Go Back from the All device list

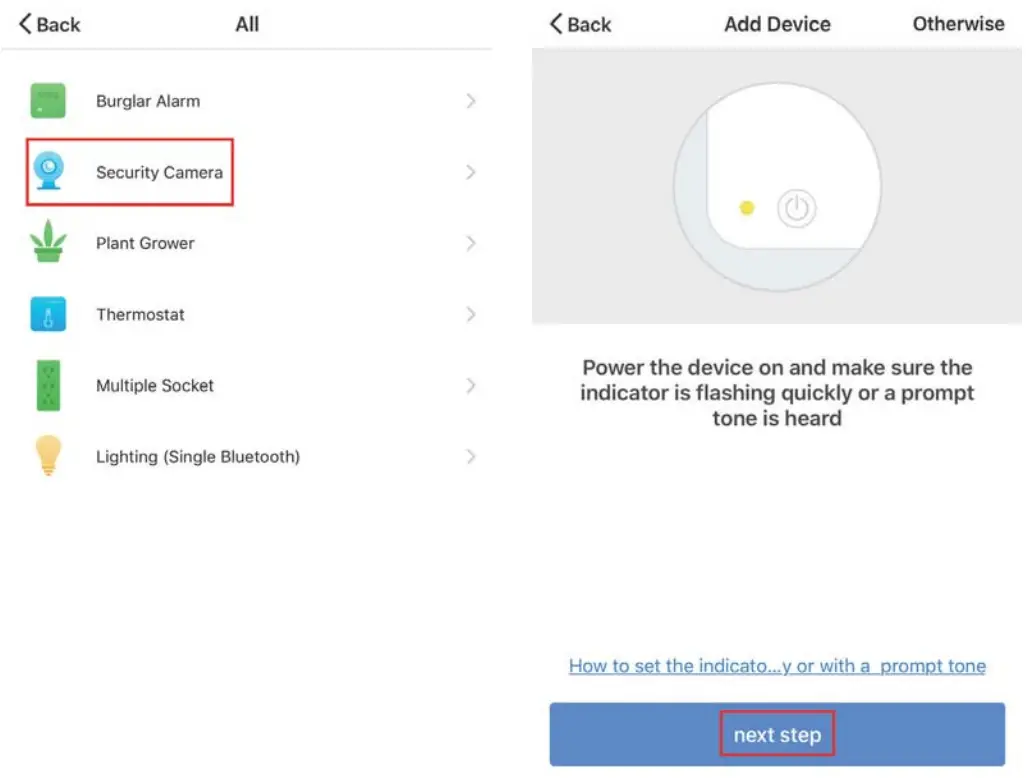point(50,24)
